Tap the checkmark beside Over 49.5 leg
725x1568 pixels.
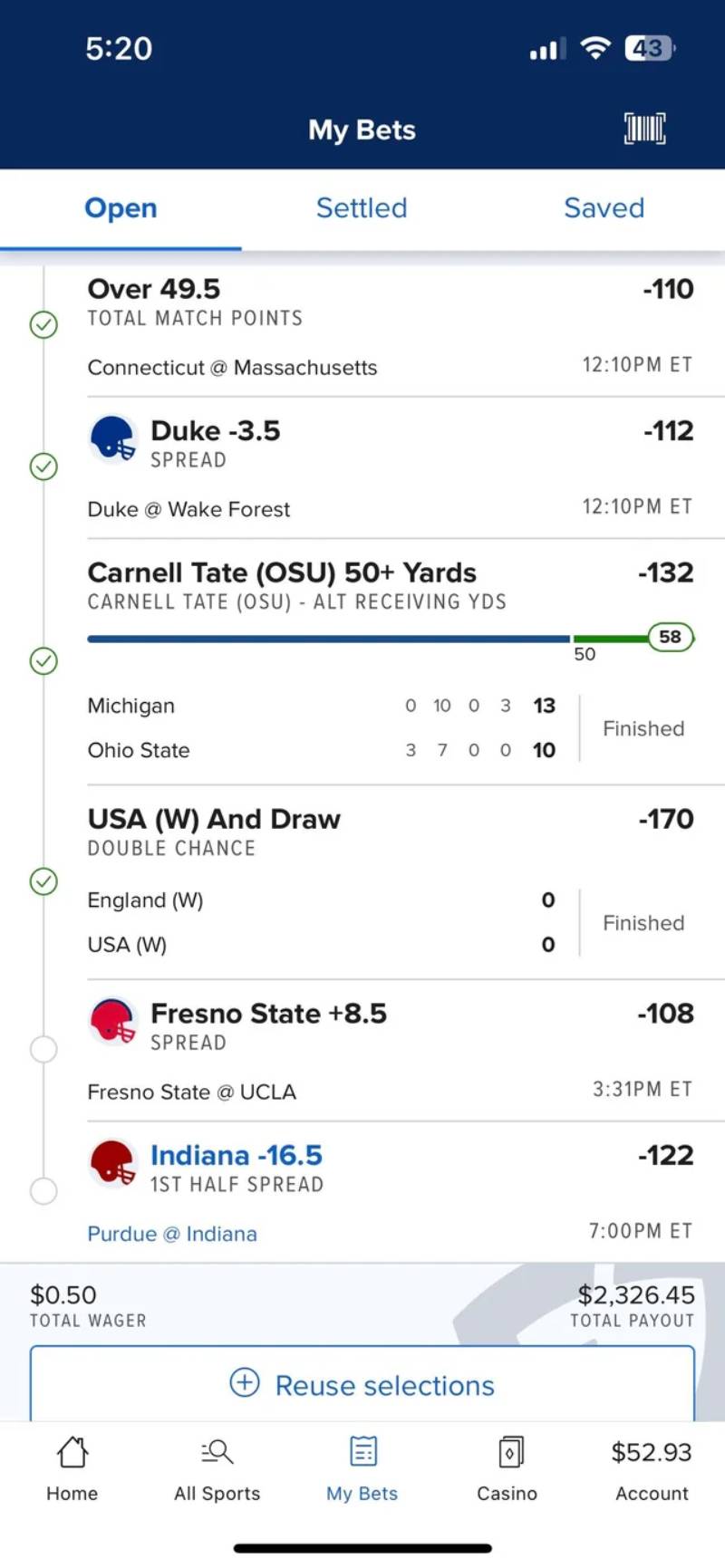43,324
